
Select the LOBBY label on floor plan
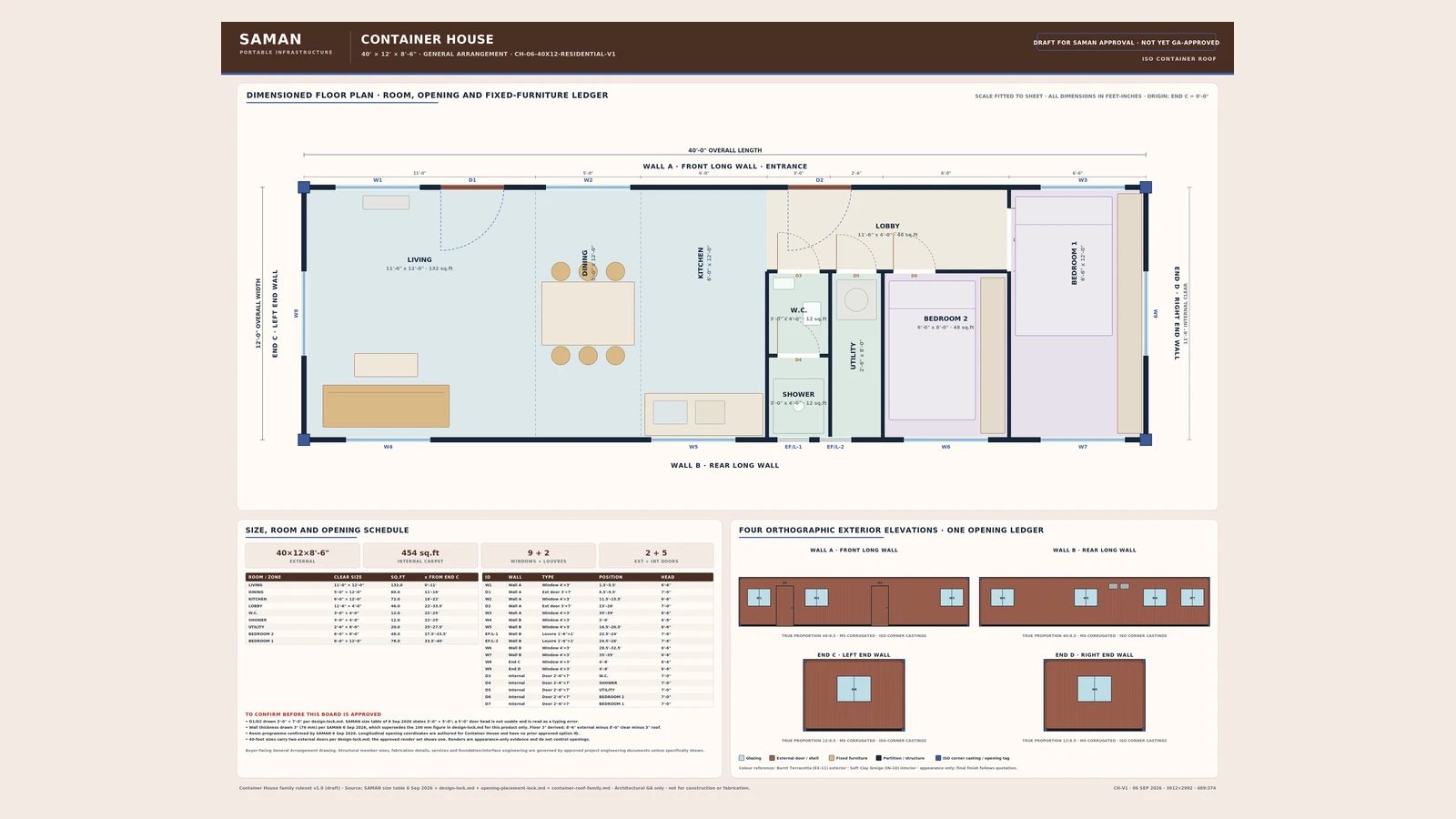click(x=887, y=226)
